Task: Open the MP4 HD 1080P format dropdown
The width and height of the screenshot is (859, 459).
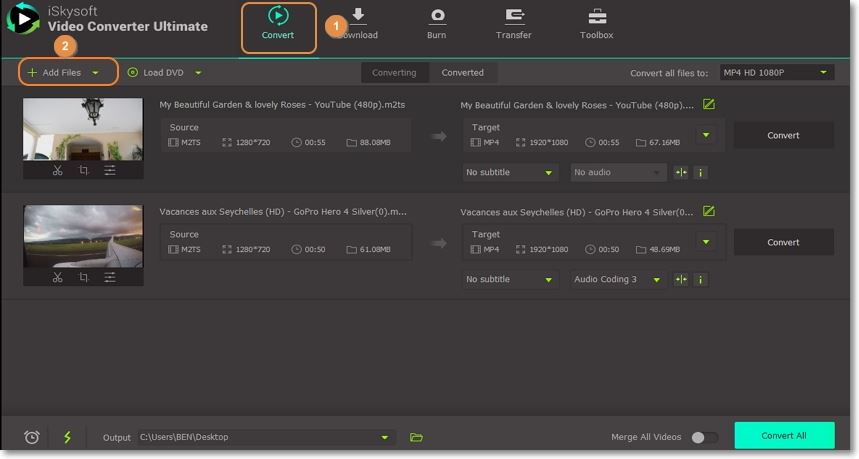Action: pyautogui.click(x=777, y=72)
